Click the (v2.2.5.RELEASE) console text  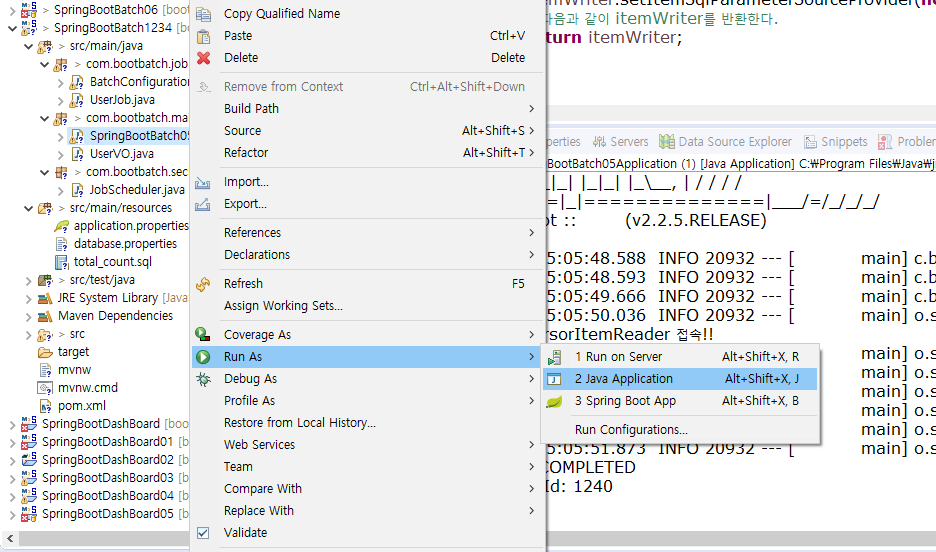pos(695,221)
